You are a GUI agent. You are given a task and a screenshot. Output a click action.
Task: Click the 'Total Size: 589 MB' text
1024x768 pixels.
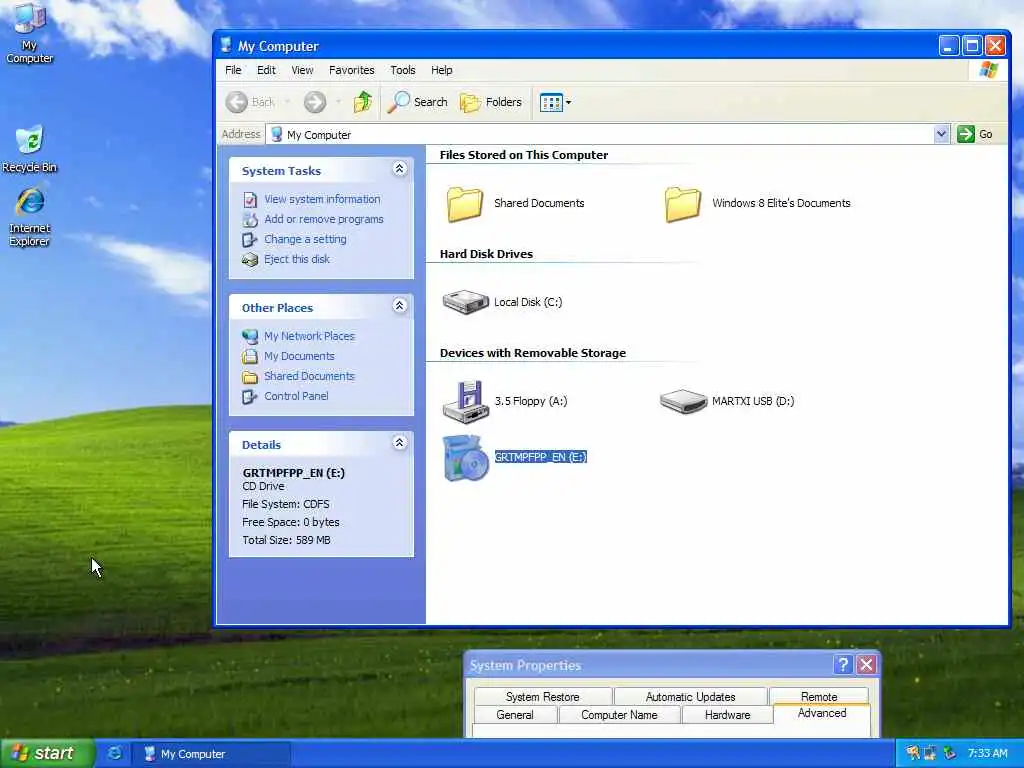(x=286, y=540)
